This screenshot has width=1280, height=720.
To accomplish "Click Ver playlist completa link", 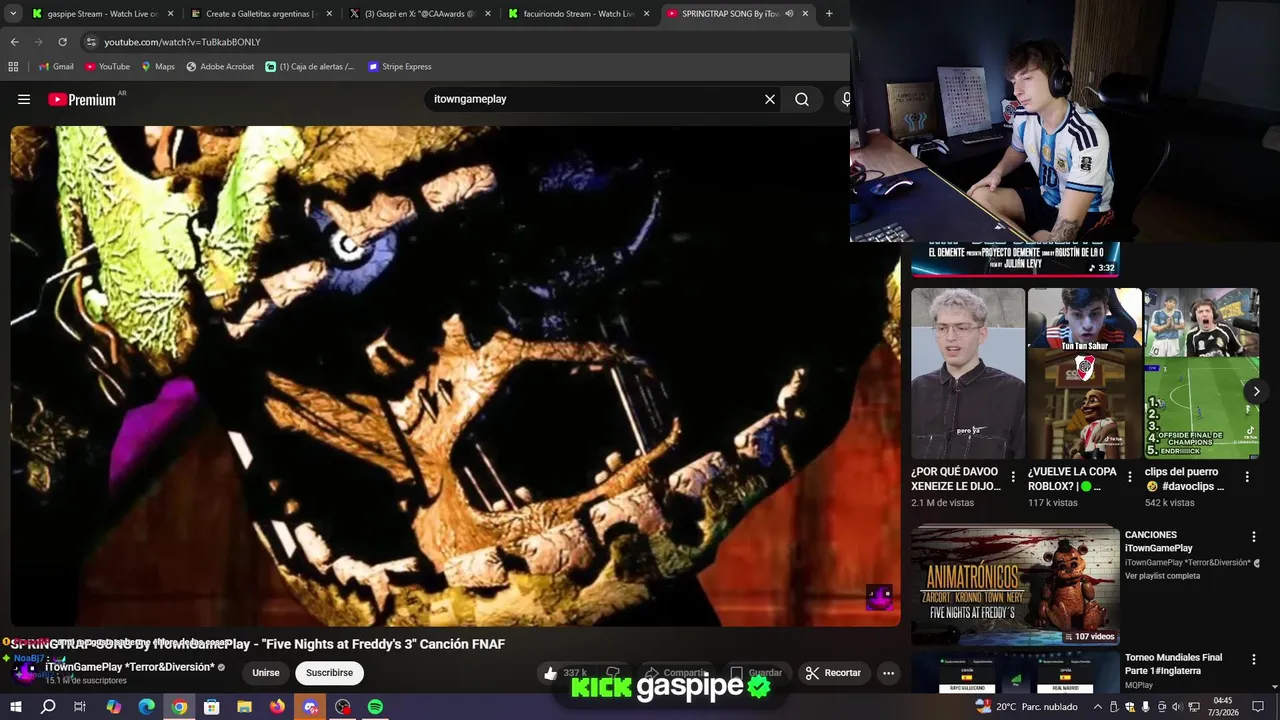I will point(1162,576).
